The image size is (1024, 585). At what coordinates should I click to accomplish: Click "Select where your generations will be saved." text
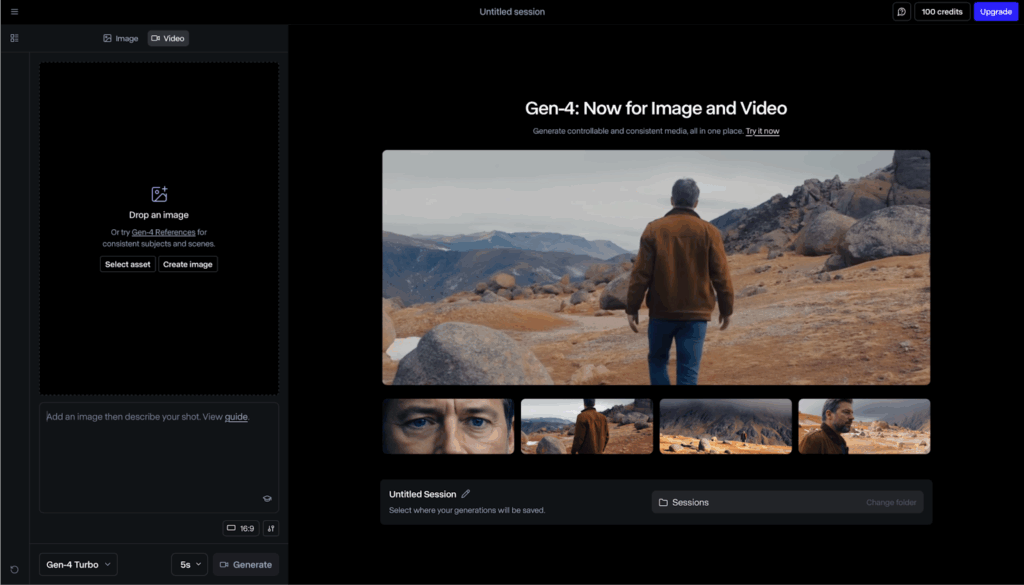(467, 511)
